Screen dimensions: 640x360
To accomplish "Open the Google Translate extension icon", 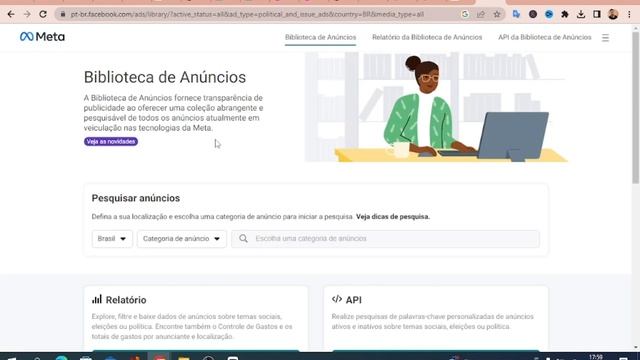I will click(x=516, y=14).
